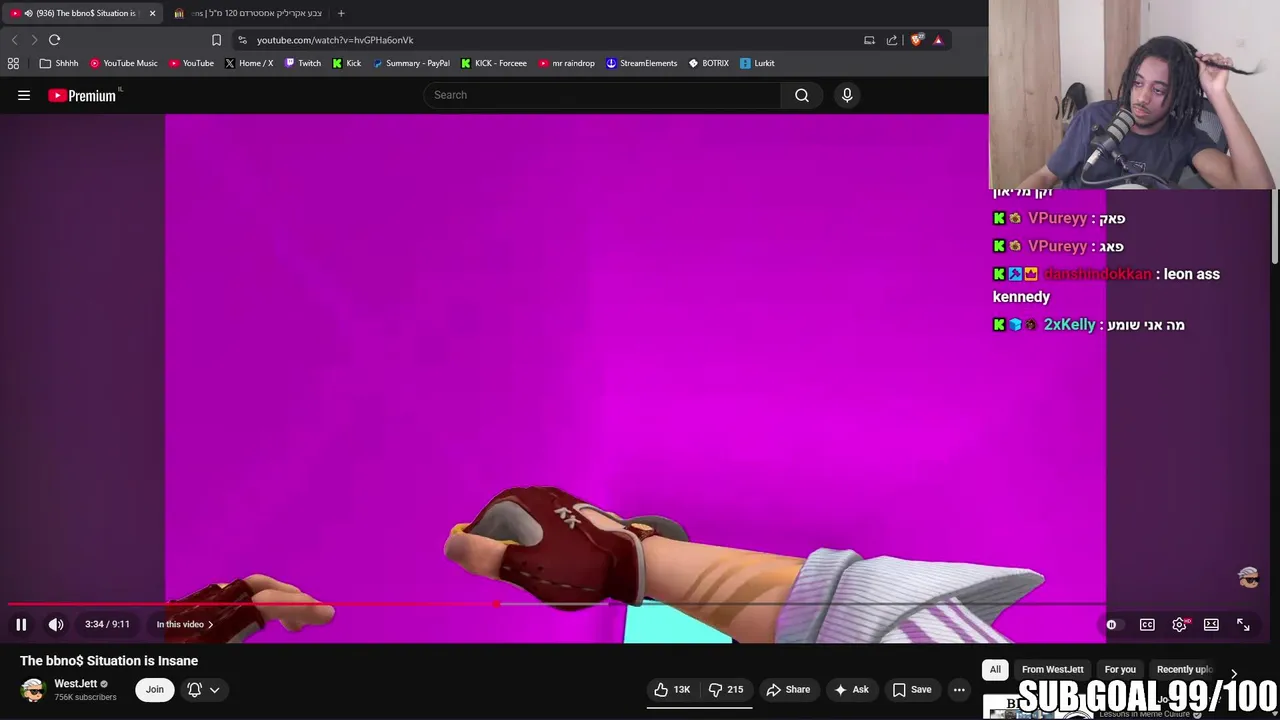
Task: Turn on closed captions (CC)
Action: (1147, 624)
